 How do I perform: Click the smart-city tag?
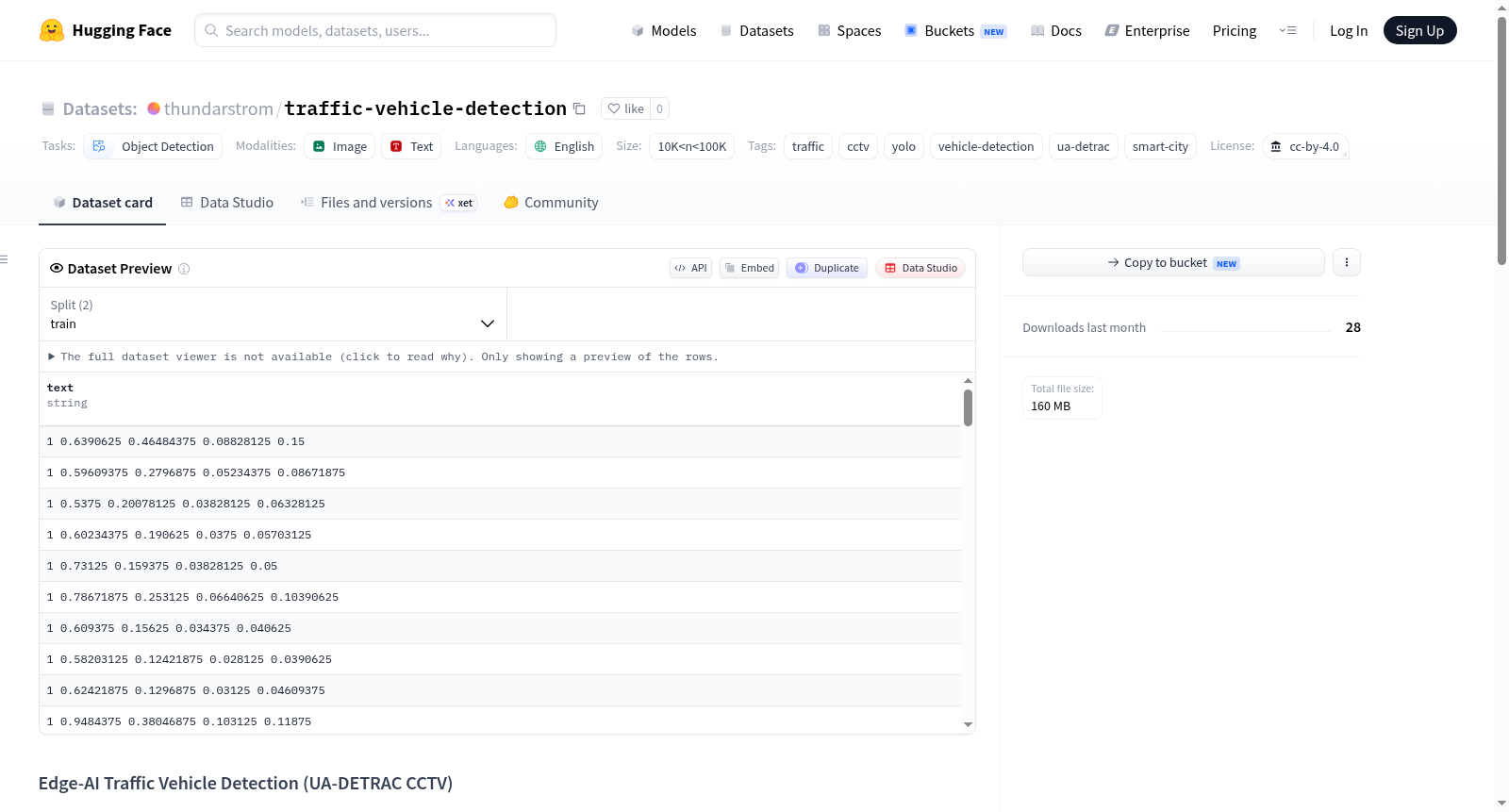pos(1160,146)
